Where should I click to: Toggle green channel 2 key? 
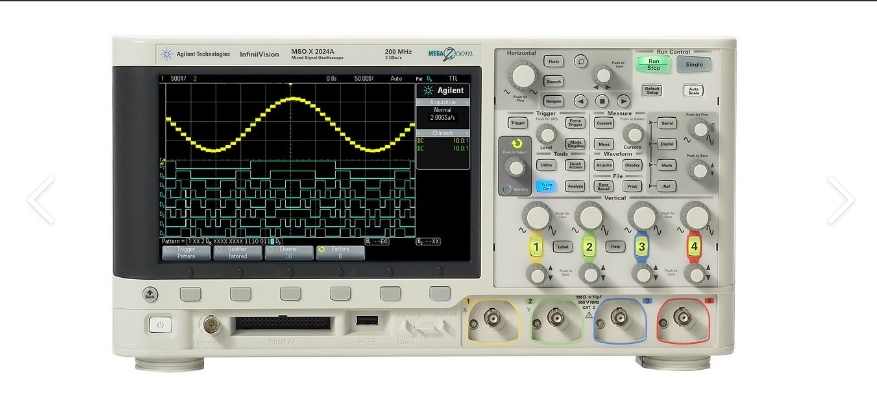click(x=588, y=247)
